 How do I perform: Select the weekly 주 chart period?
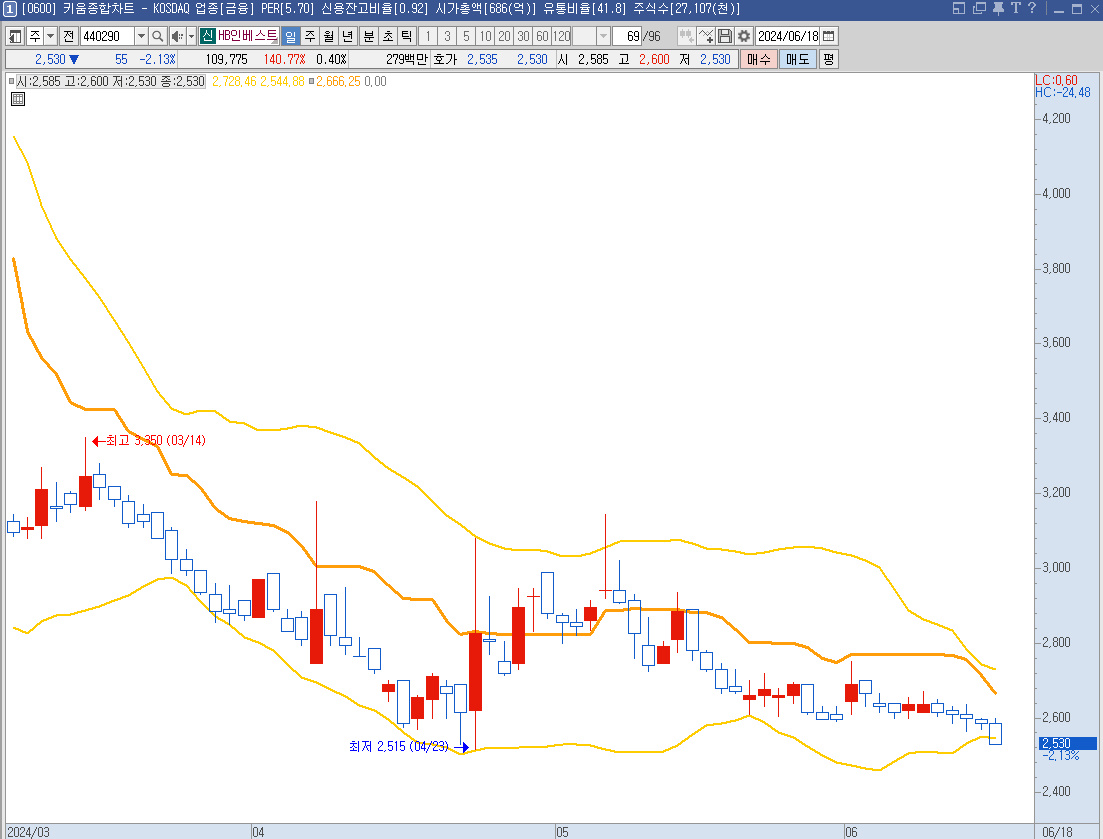click(310, 36)
